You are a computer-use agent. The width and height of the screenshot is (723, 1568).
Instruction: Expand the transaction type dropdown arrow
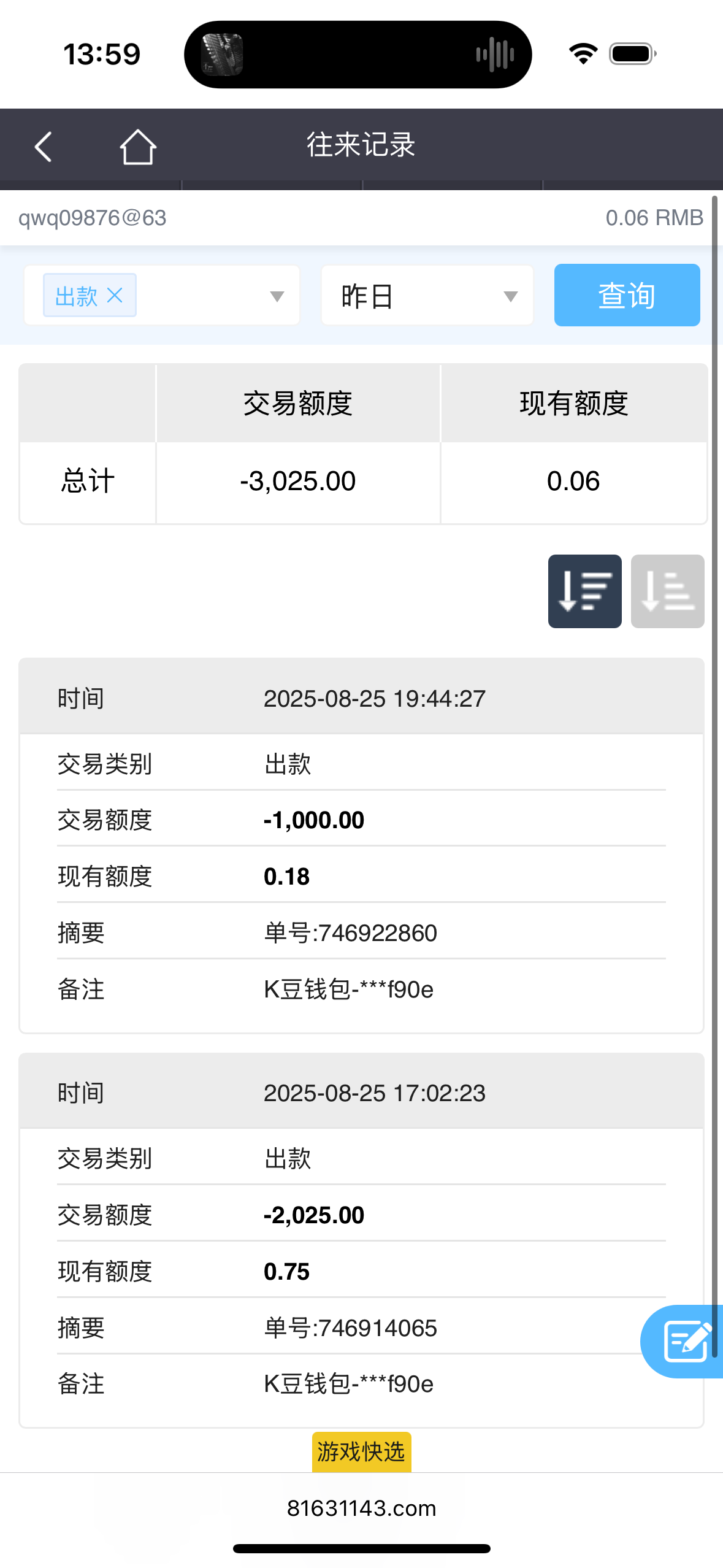coord(277,296)
